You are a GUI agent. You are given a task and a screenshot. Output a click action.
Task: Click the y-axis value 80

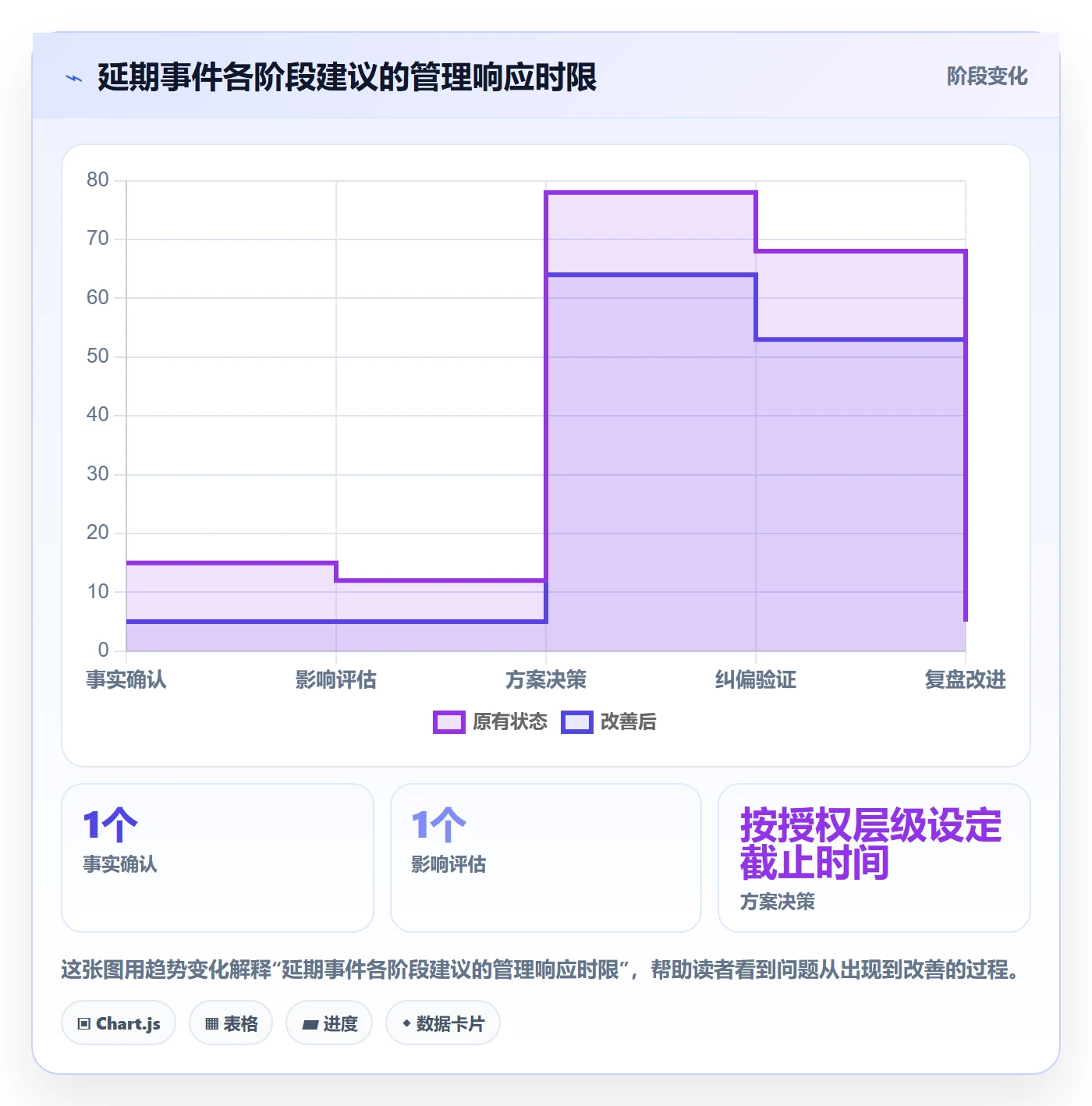[x=97, y=180]
